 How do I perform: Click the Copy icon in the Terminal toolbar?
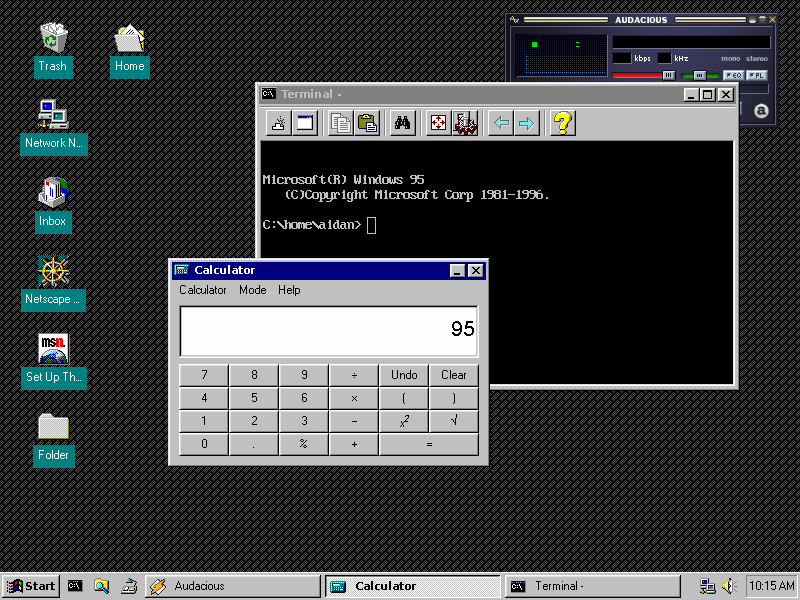[x=340, y=123]
